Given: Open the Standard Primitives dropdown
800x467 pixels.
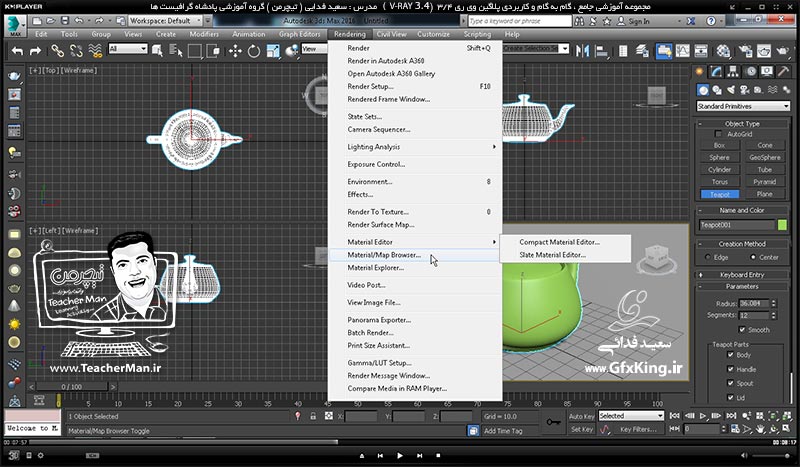Looking at the screenshot, I should (743, 106).
